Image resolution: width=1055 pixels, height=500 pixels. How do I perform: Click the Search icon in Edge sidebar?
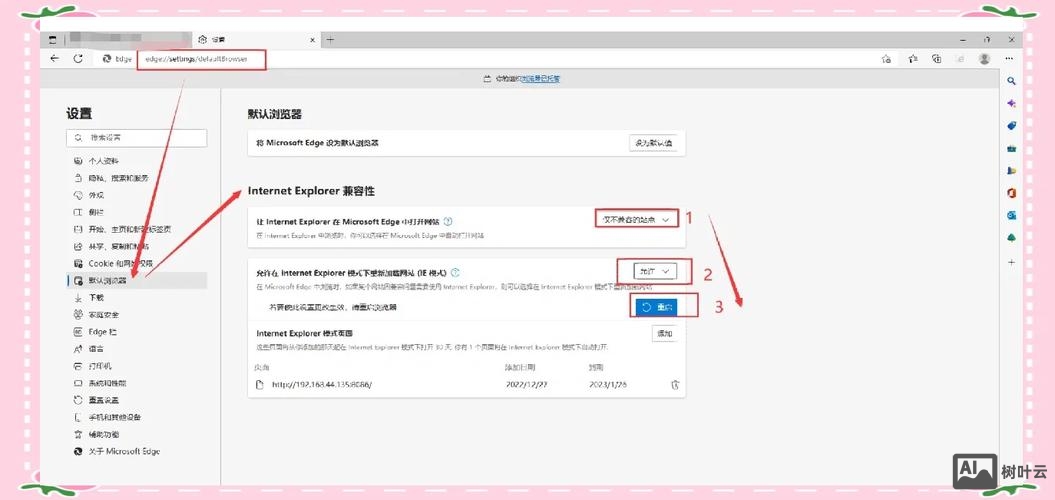1011,81
